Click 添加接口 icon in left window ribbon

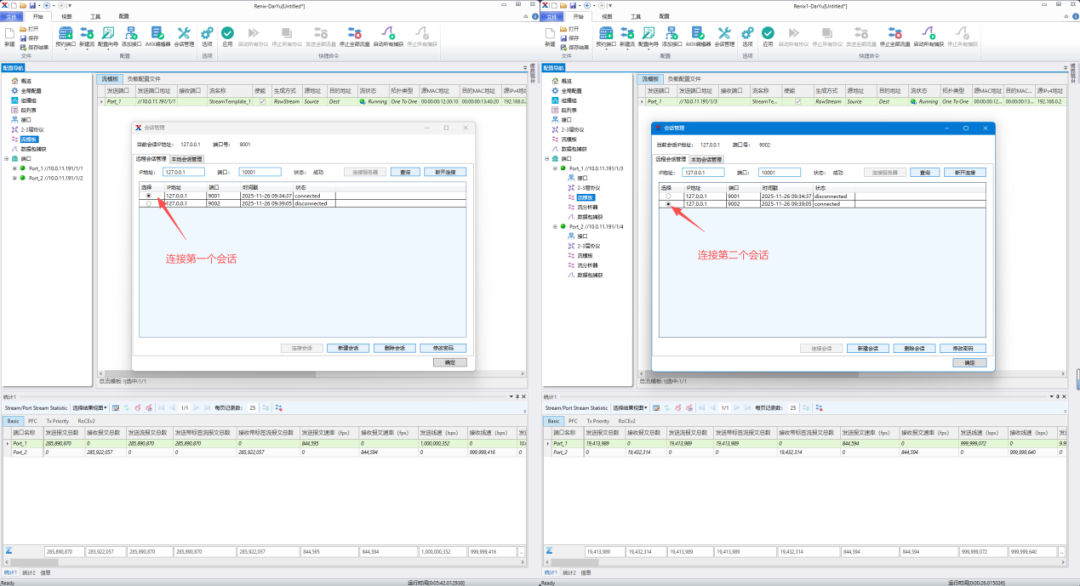[x=130, y=36]
